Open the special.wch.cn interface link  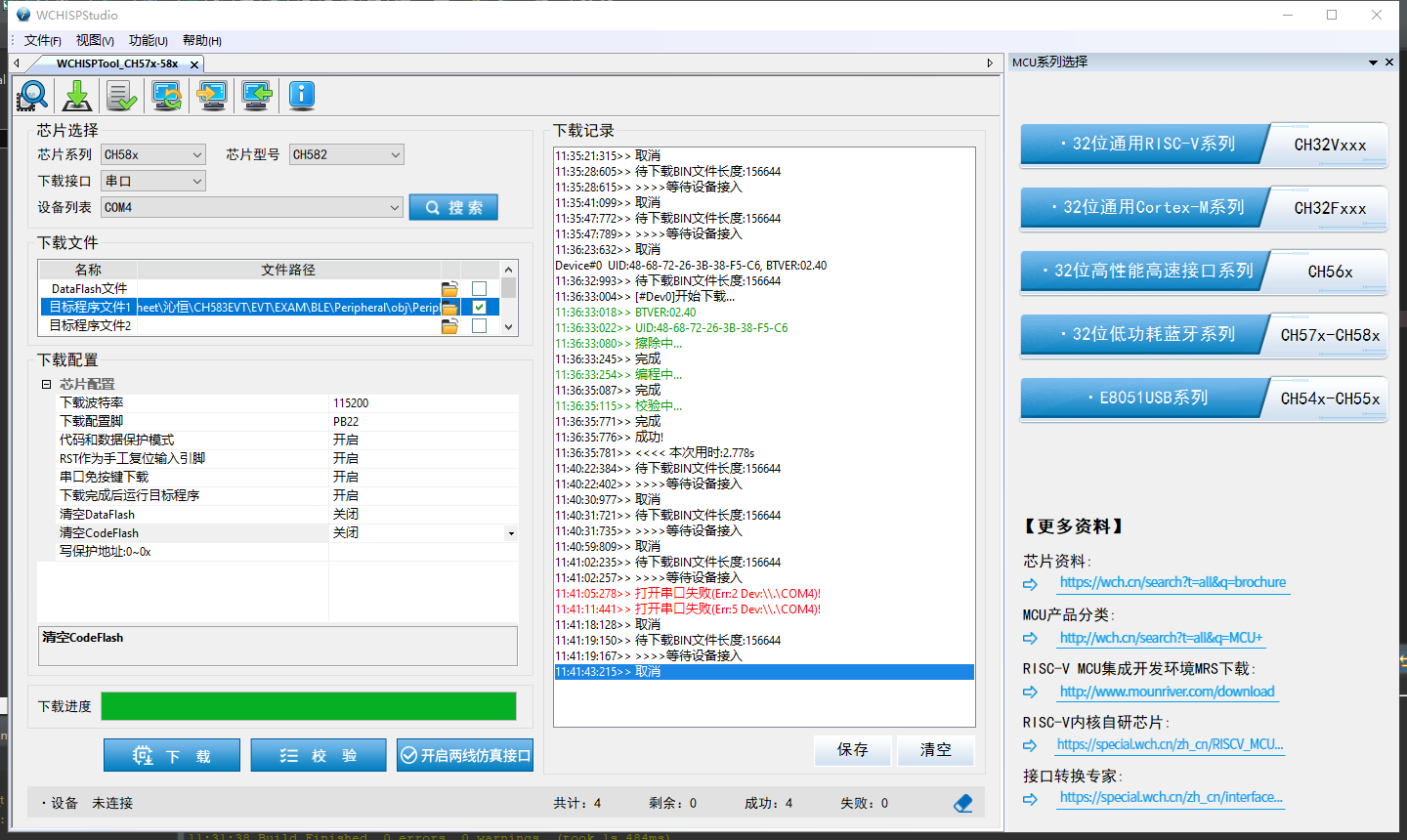1171,797
